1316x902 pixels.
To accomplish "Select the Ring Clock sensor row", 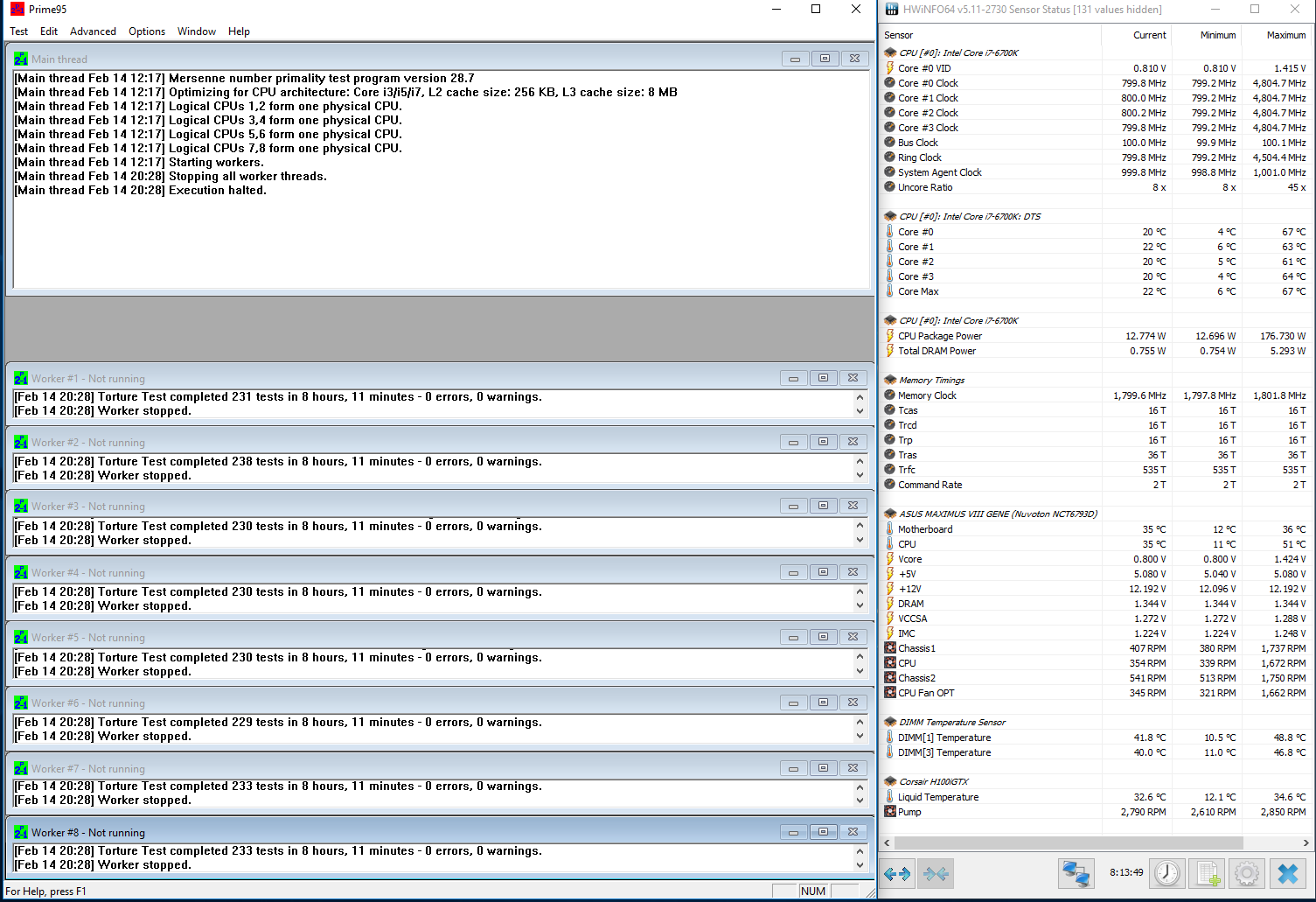I will click(x=1096, y=157).
